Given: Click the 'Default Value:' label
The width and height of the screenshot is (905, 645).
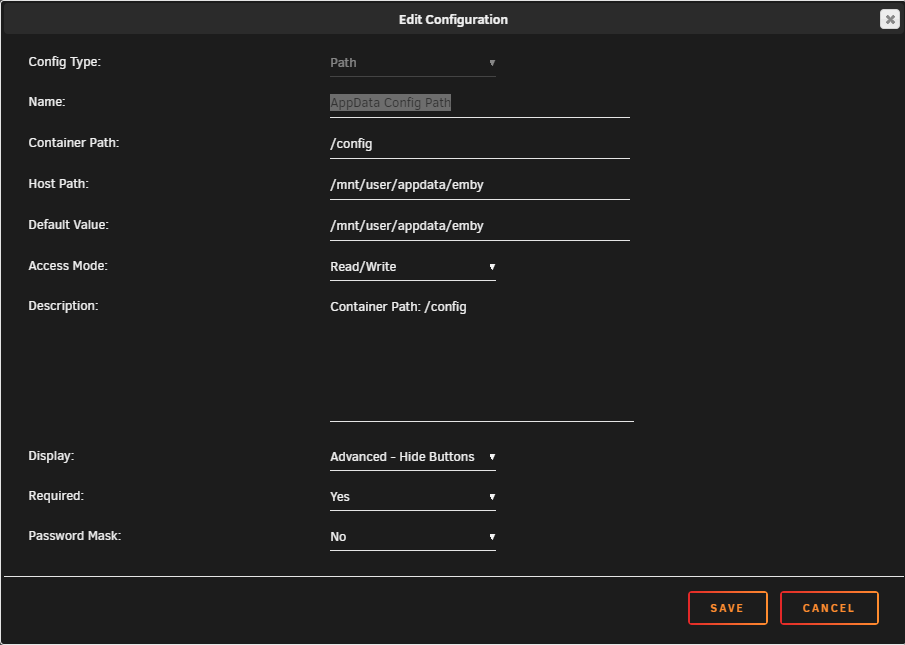Looking at the screenshot, I should click(69, 224).
